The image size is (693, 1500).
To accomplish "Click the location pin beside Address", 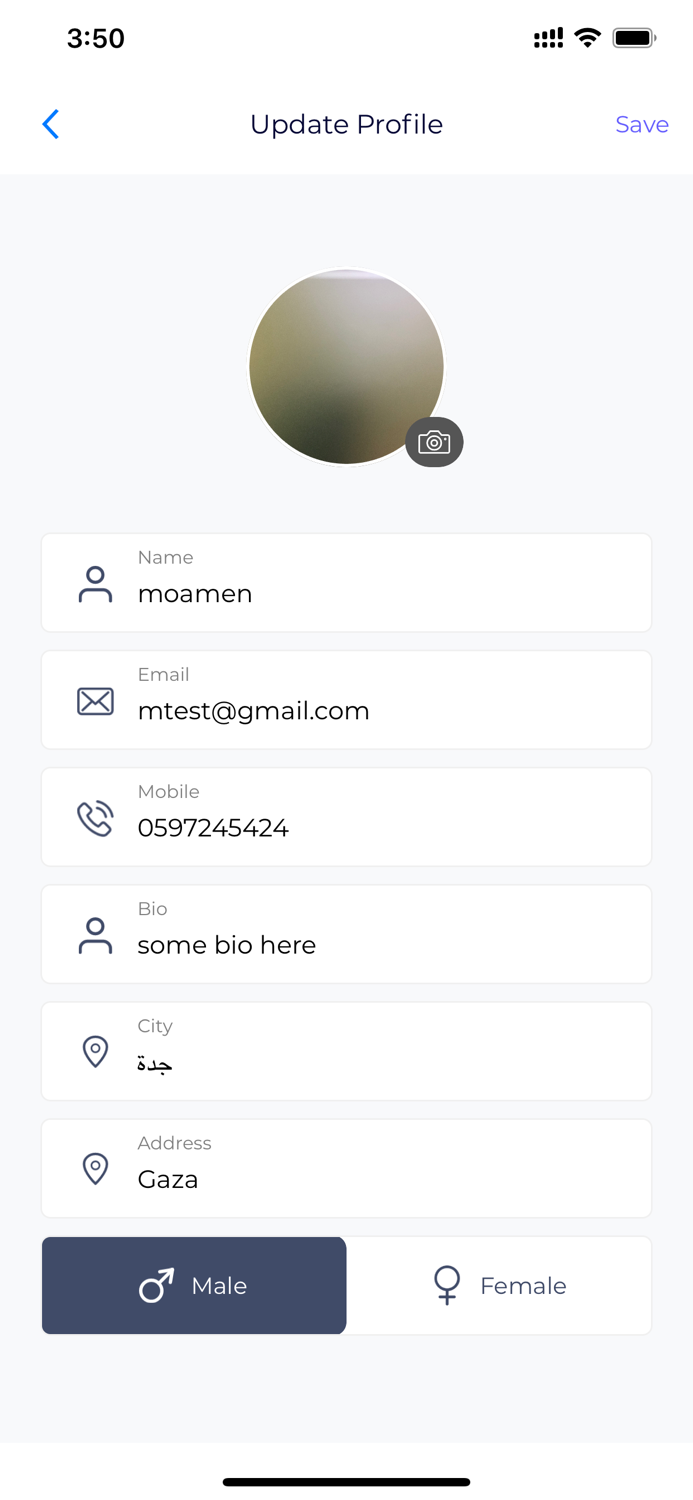I will tap(95, 1169).
